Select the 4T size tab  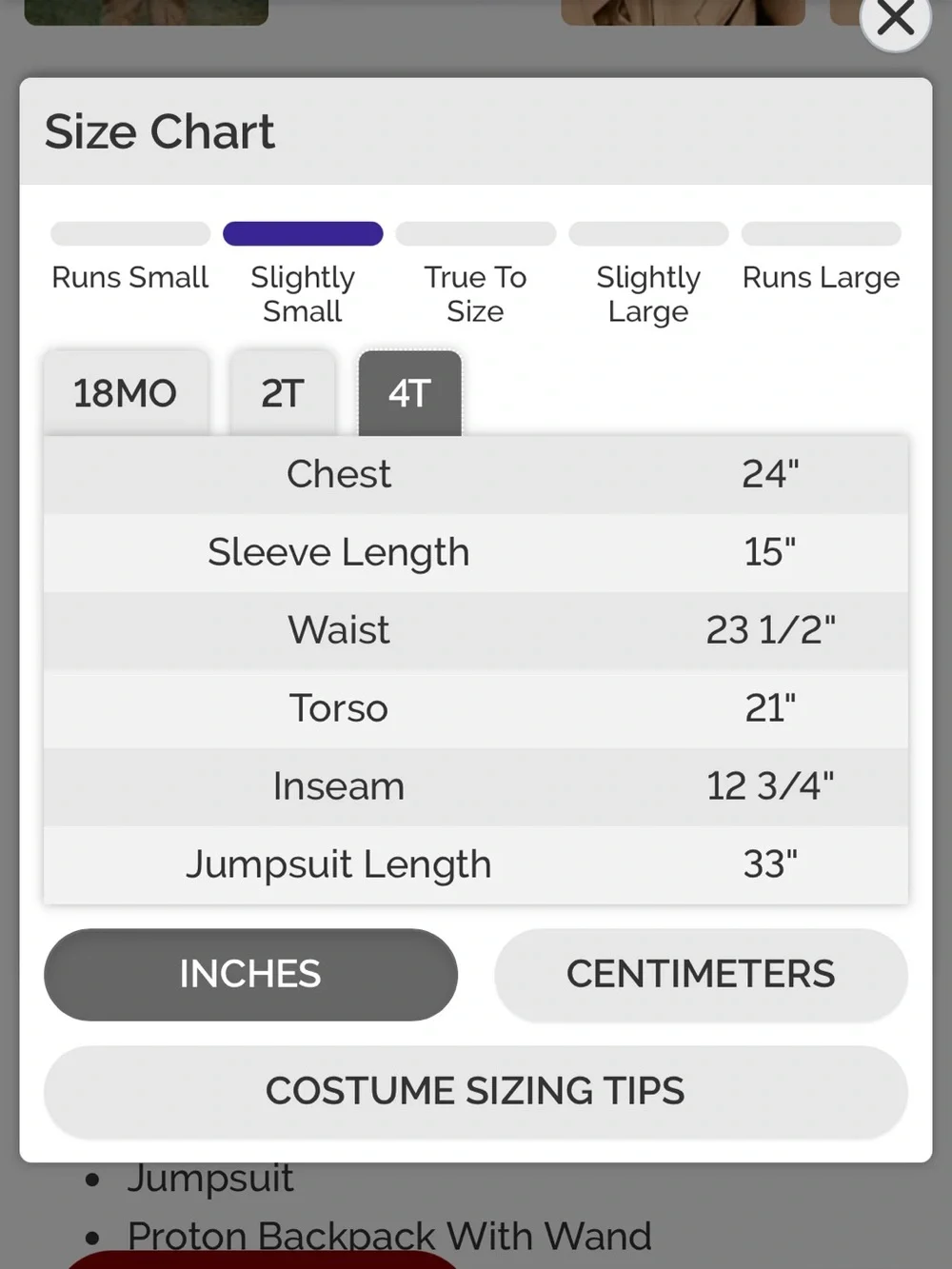coord(409,393)
